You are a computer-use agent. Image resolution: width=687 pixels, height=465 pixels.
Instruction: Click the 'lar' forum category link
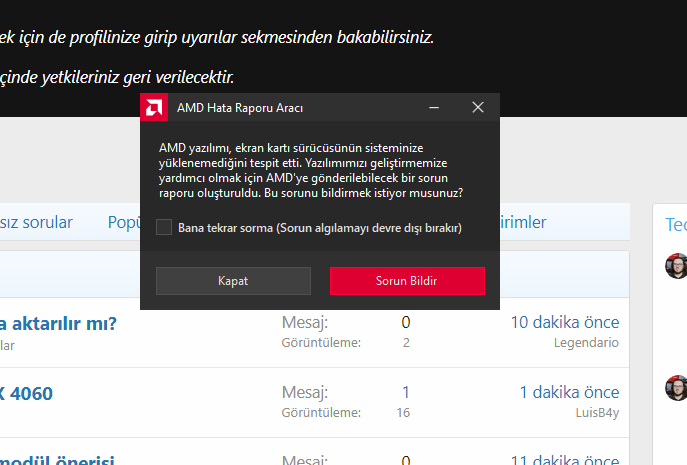[7, 346]
